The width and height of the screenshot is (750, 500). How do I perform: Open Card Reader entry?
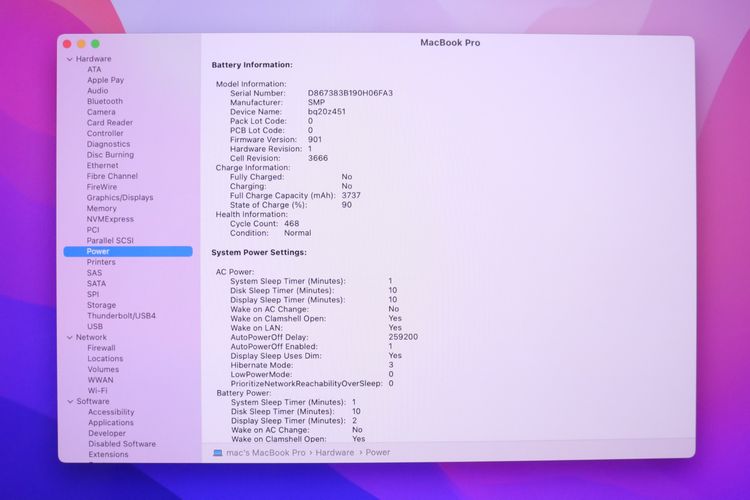(110, 122)
